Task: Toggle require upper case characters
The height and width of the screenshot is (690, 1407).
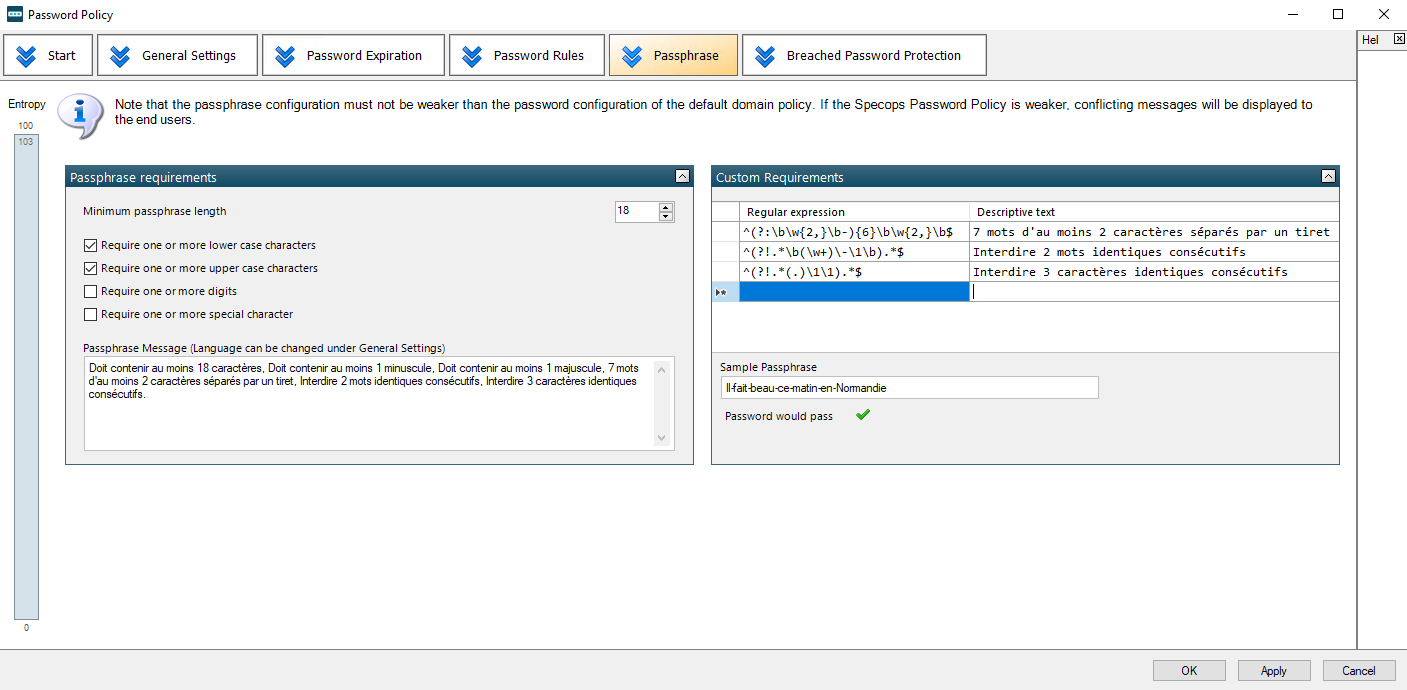Action: (91, 268)
